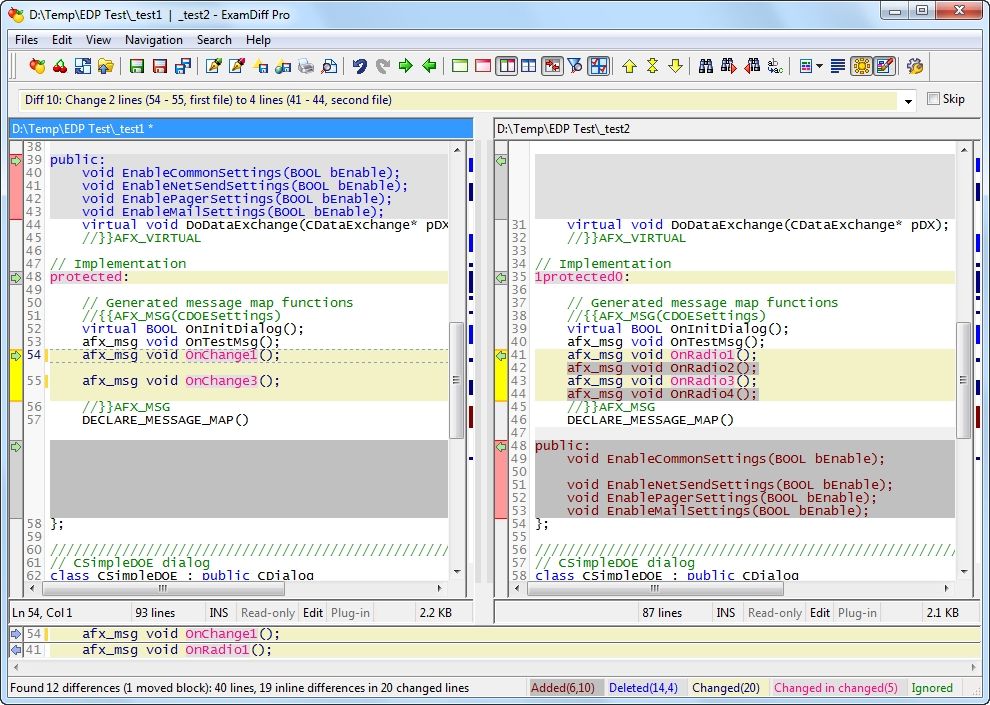This screenshot has height=705, width=990.
Task: Jump to previous difference with yellow up arrow
Action: click(x=629, y=66)
